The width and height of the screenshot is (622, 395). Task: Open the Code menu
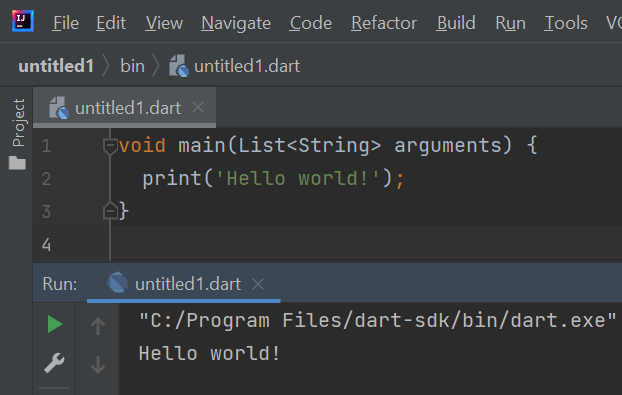(311, 23)
